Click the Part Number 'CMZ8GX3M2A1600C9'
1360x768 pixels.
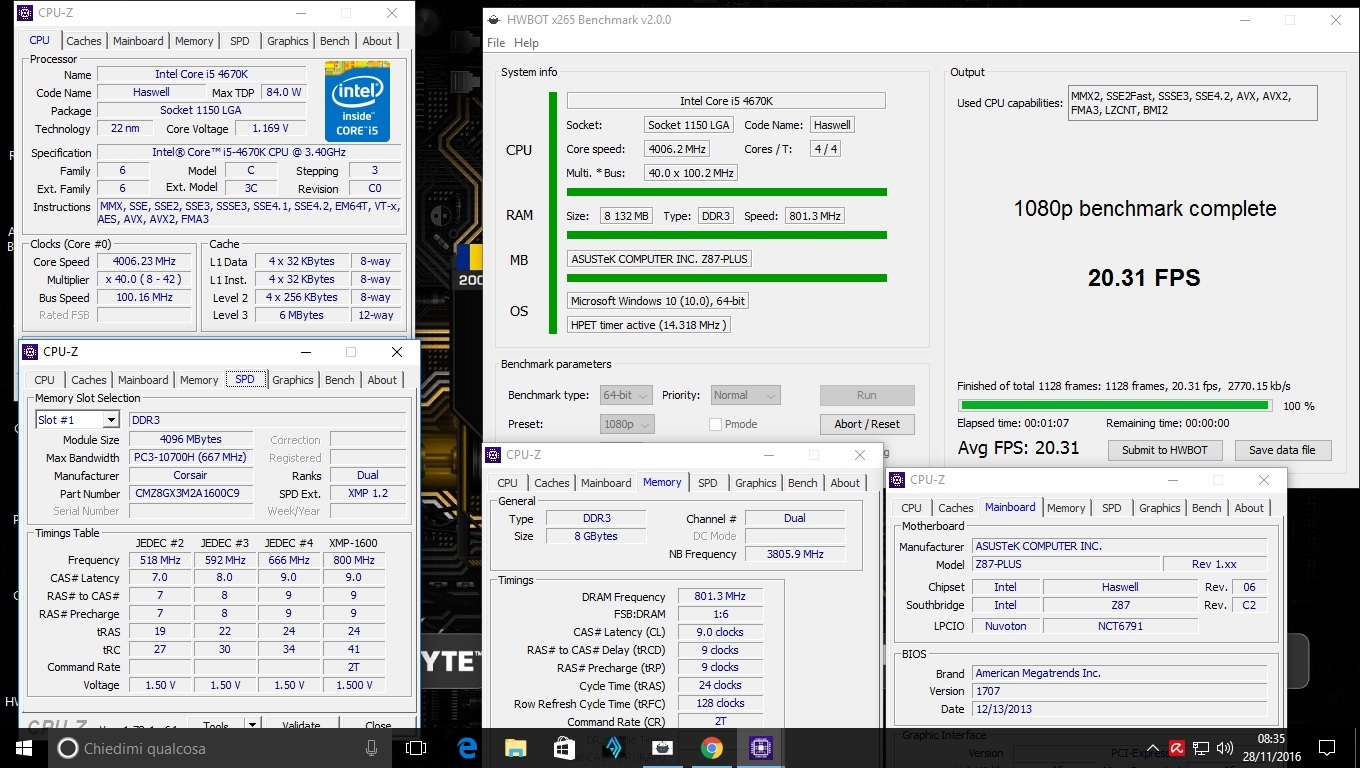[190, 493]
